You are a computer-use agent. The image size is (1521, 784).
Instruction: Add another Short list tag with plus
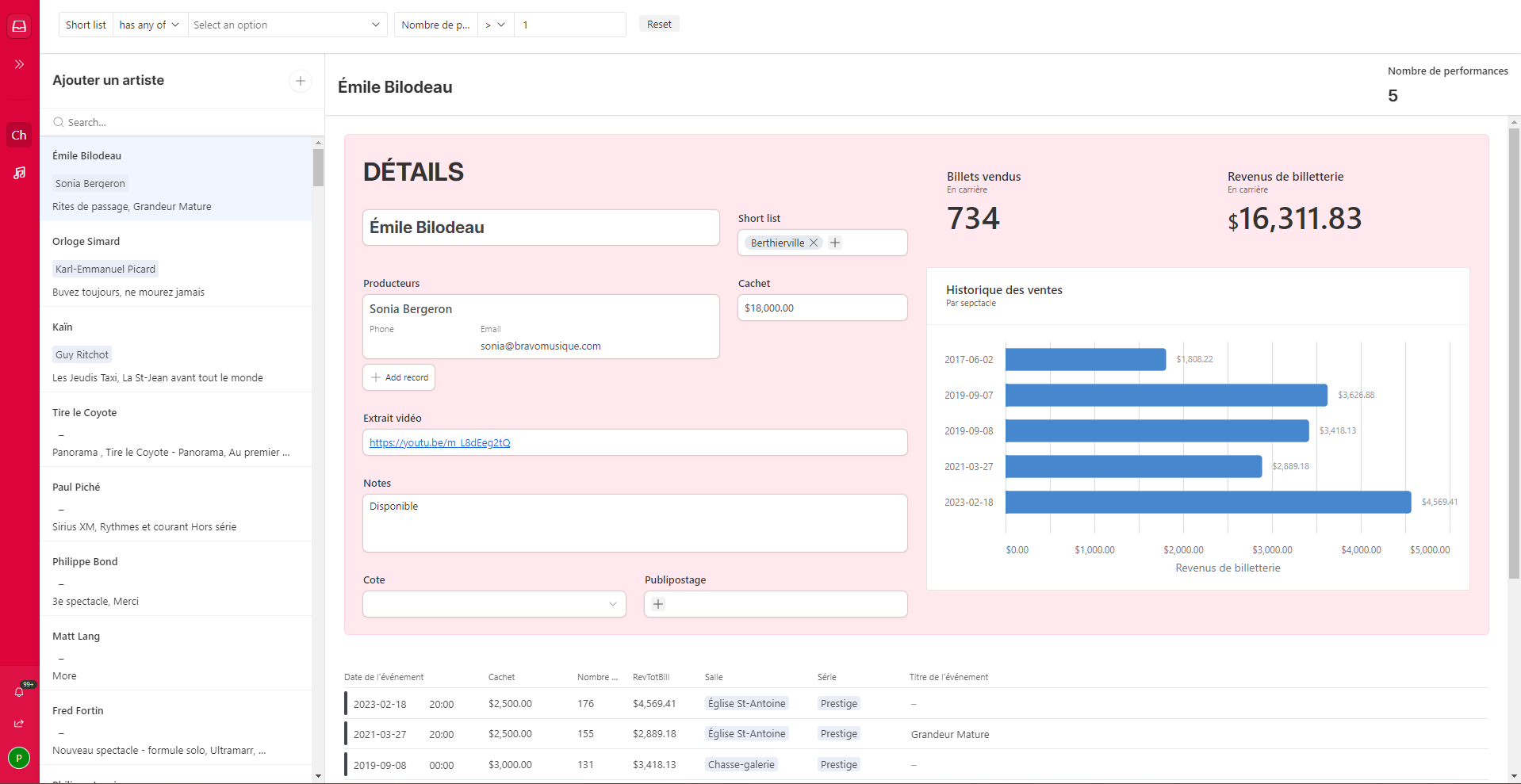(835, 243)
